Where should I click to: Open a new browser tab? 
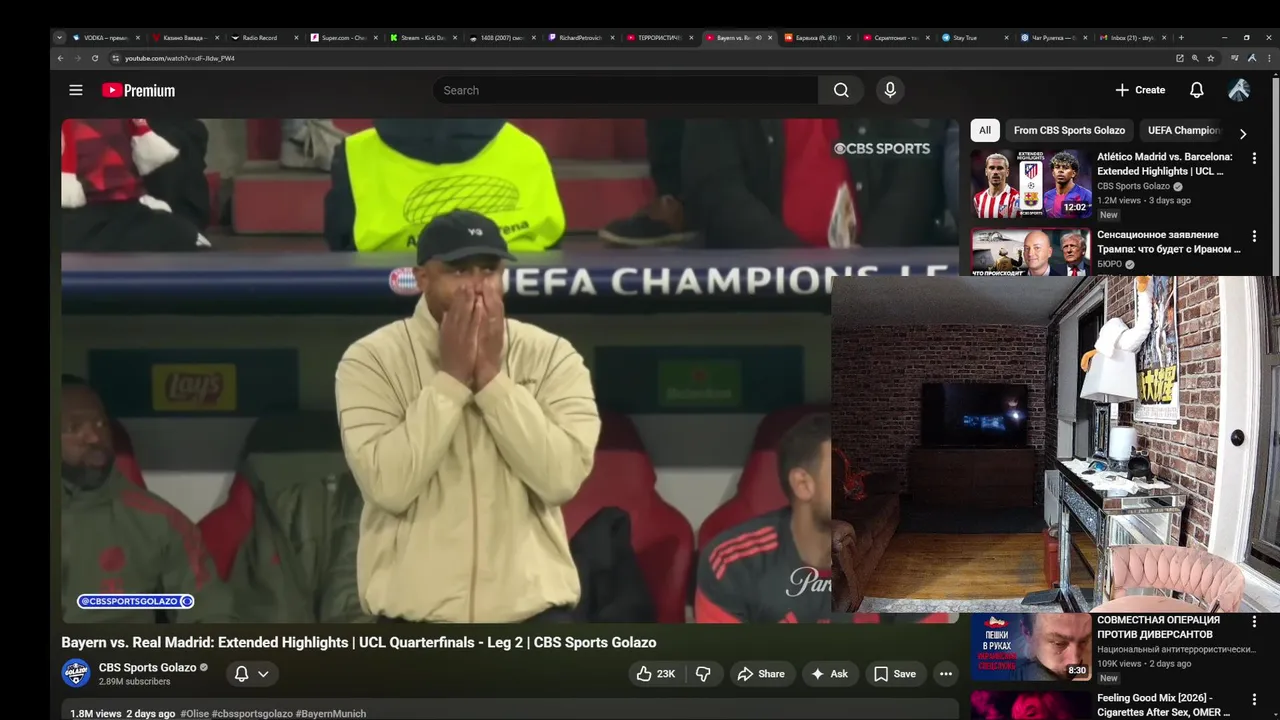pyautogui.click(x=1181, y=37)
